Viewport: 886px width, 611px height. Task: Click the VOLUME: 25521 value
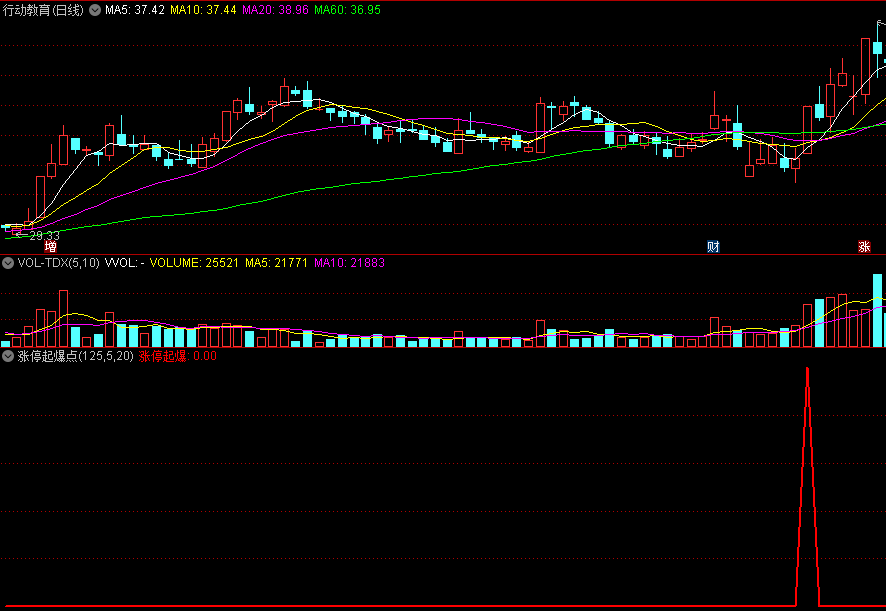[194, 263]
